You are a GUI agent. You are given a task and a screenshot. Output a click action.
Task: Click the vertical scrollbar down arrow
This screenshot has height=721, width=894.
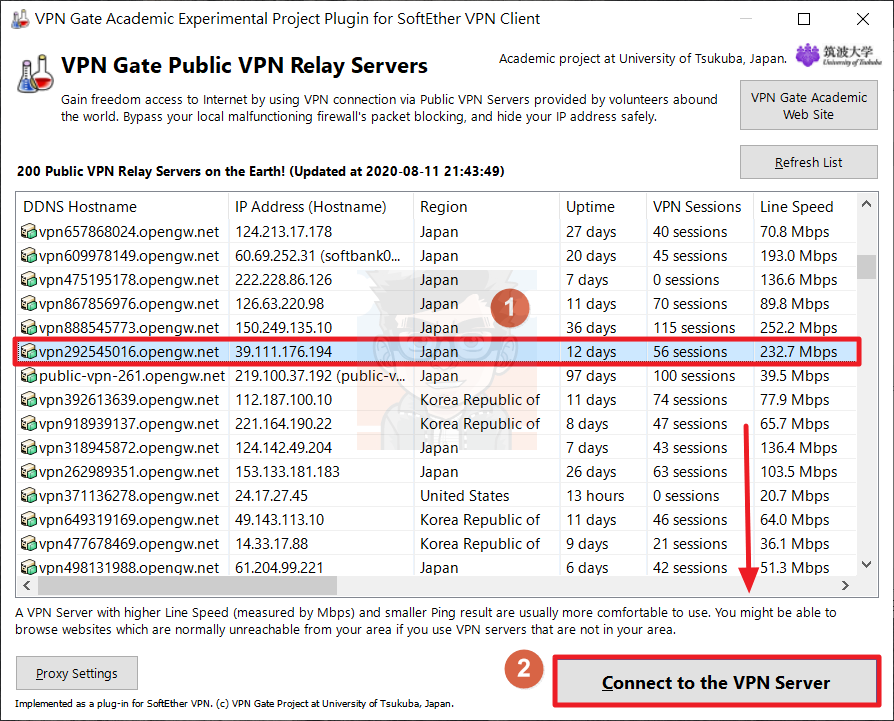point(867,565)
